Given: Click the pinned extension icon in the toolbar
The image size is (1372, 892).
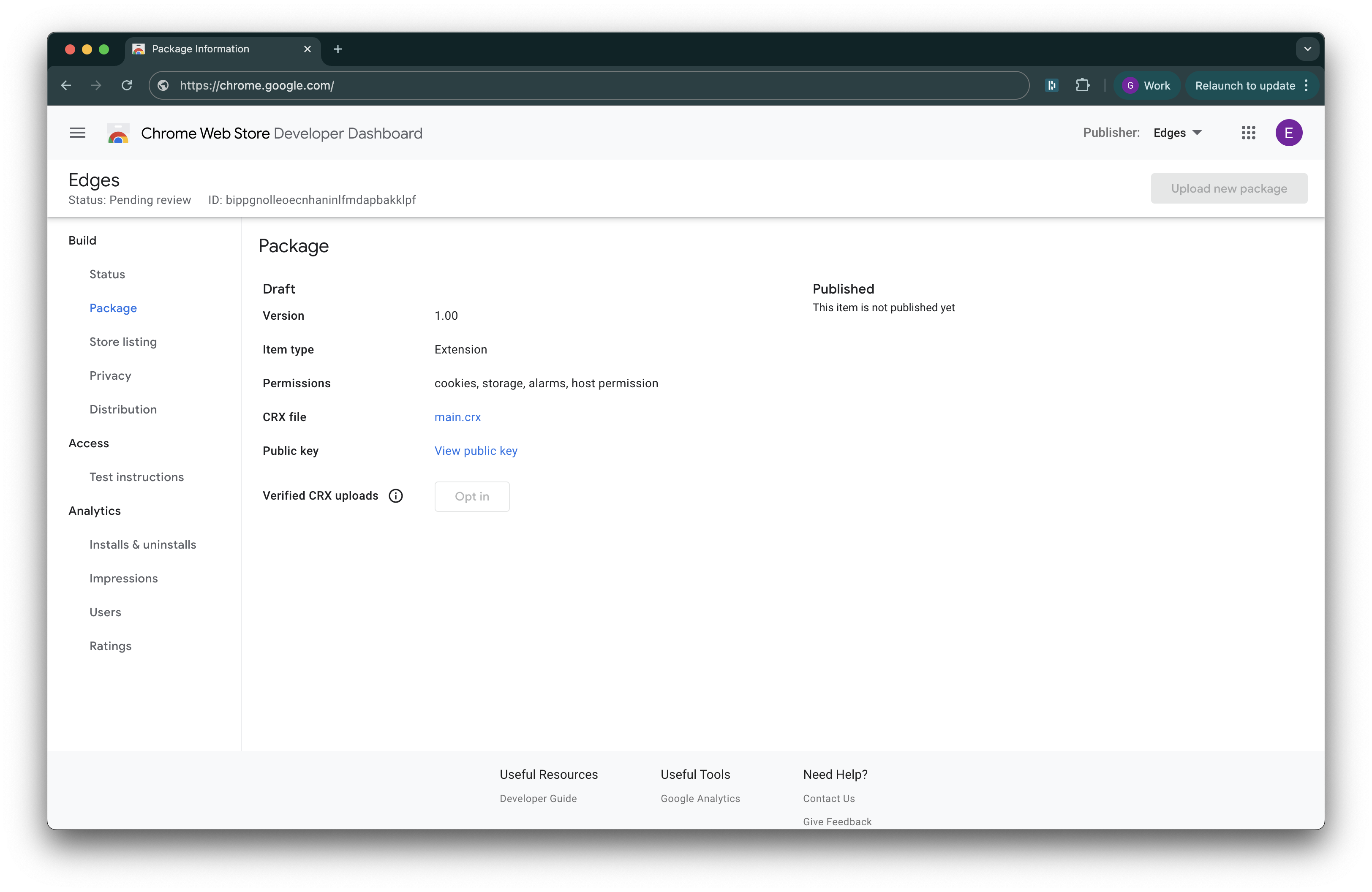Looking at the screenshot, I should 1051,85.
